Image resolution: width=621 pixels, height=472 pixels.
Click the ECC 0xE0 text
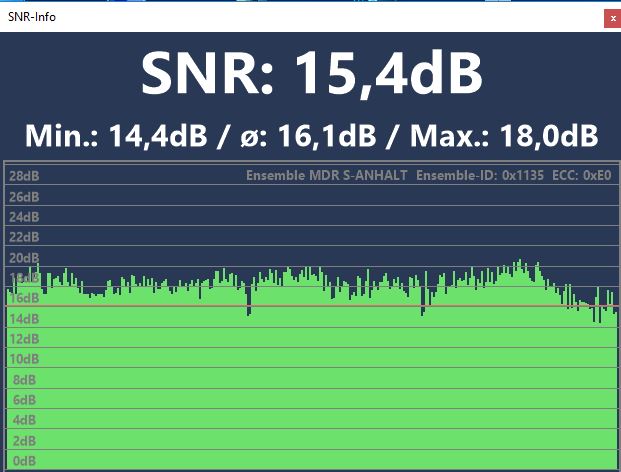[581, 175]
